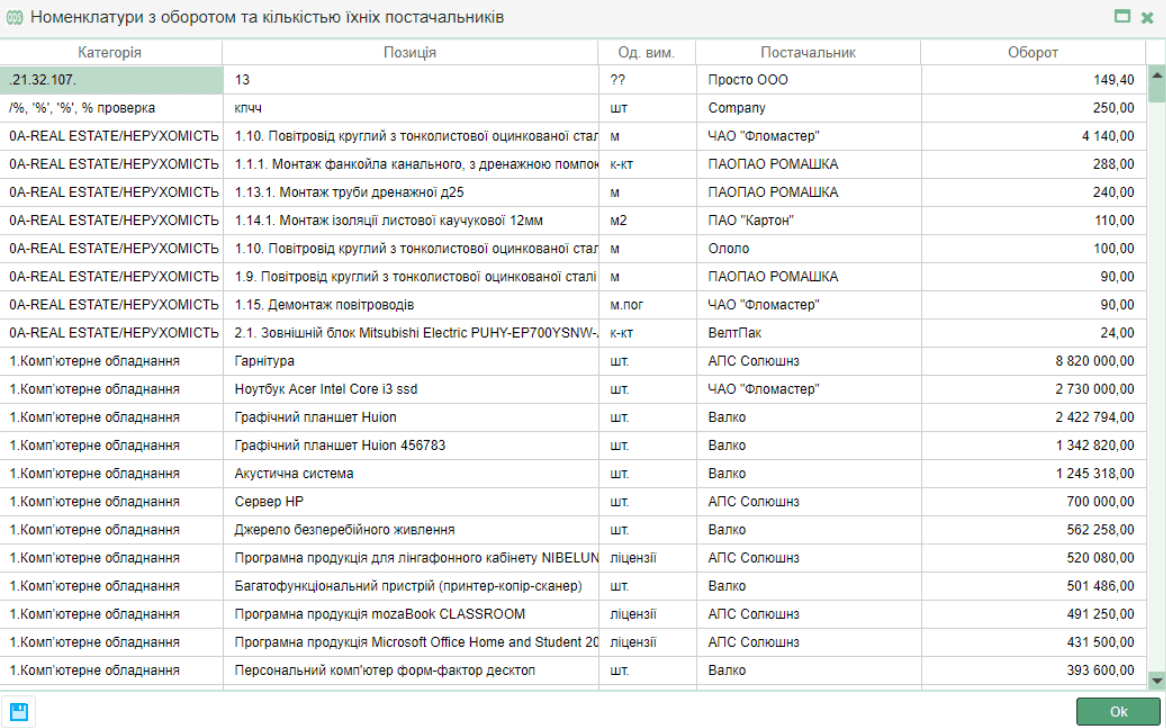
Task: Sort by the Позиція column header
Action: (410, 53)
